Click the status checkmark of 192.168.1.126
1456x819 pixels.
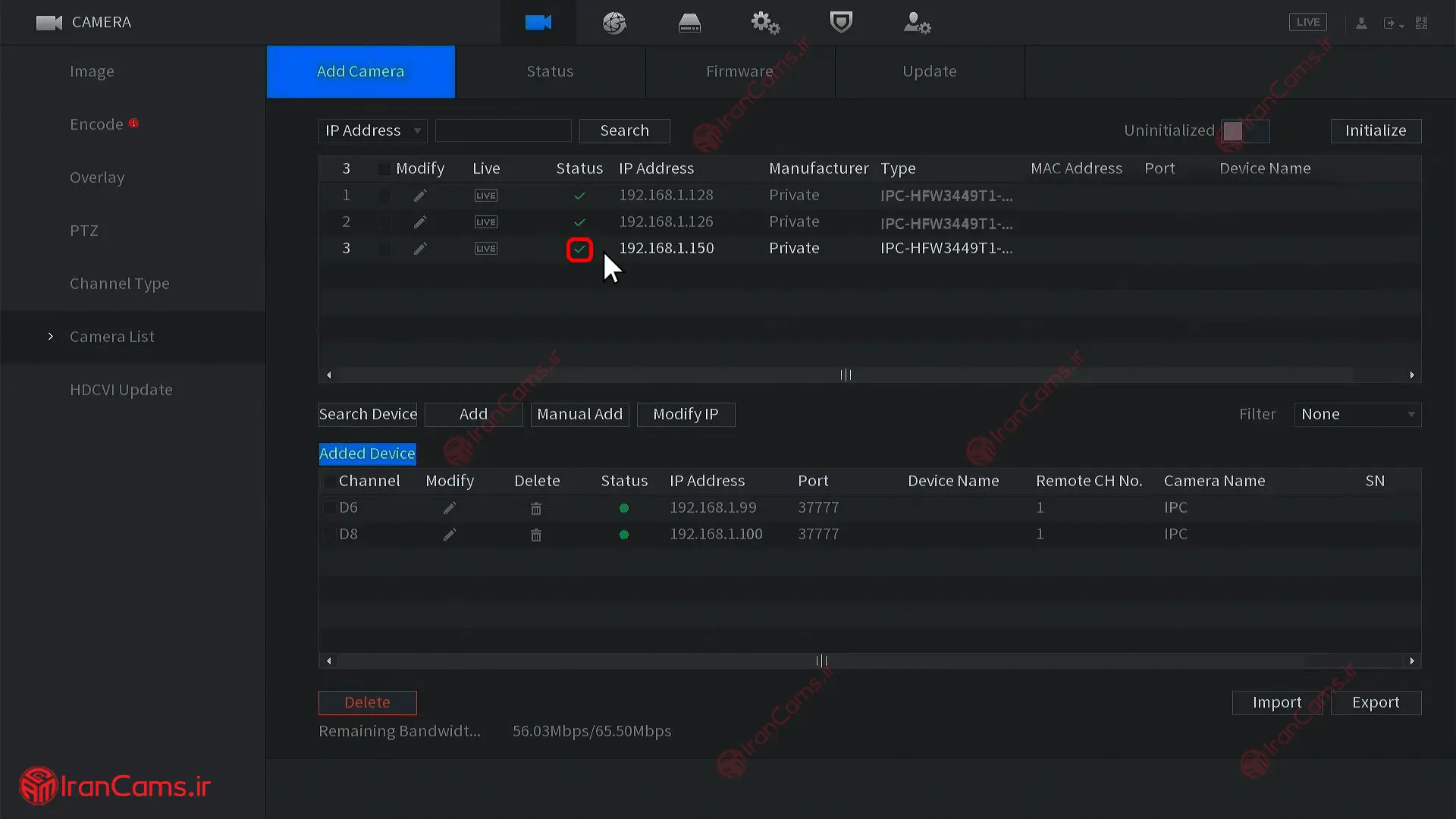[579, 222]
